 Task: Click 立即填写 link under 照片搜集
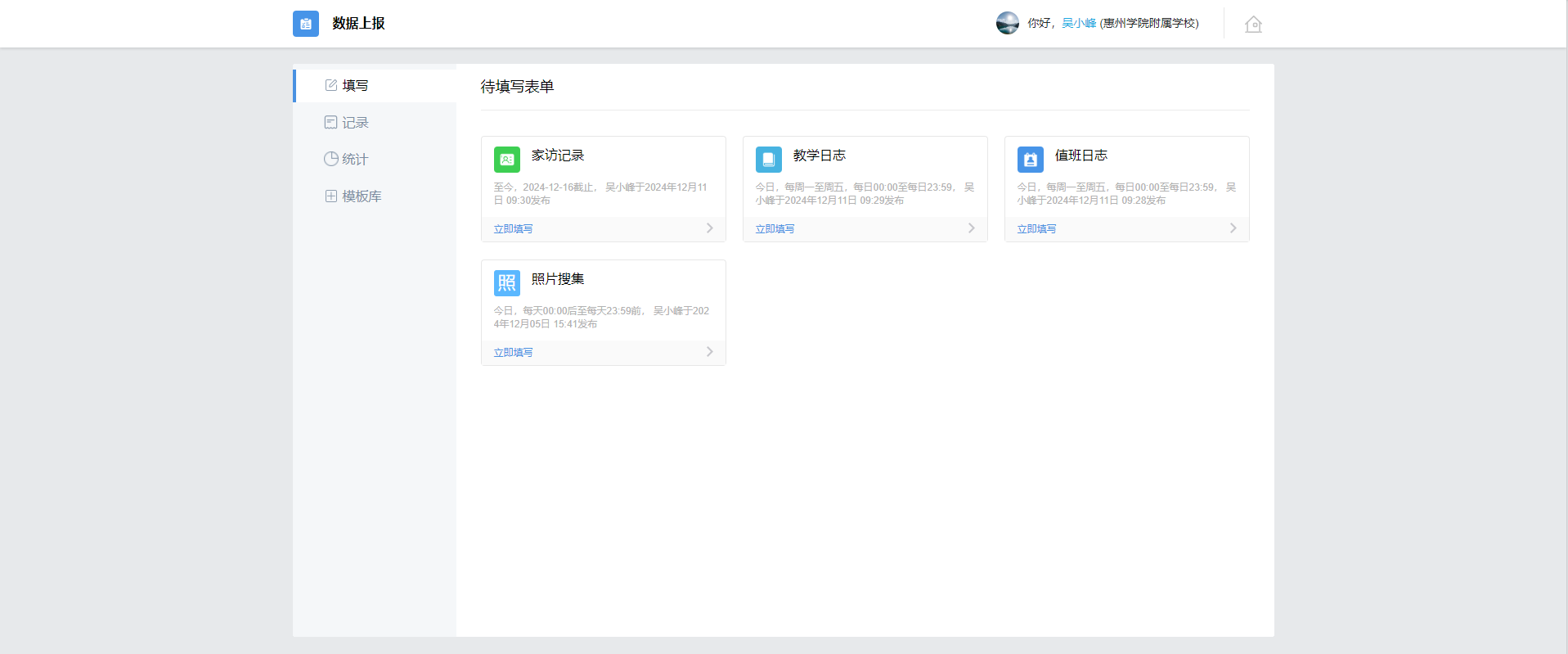click(x=513, y=353)
